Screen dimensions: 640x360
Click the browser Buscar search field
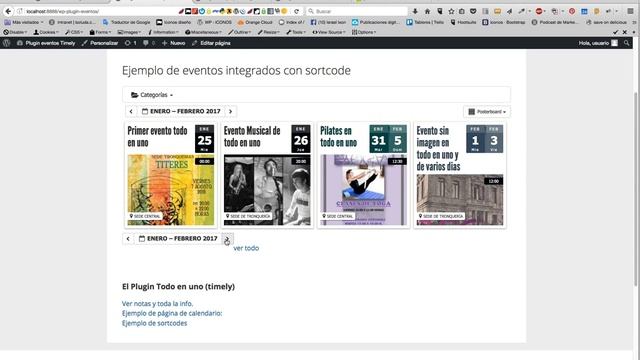pos(357,11)
